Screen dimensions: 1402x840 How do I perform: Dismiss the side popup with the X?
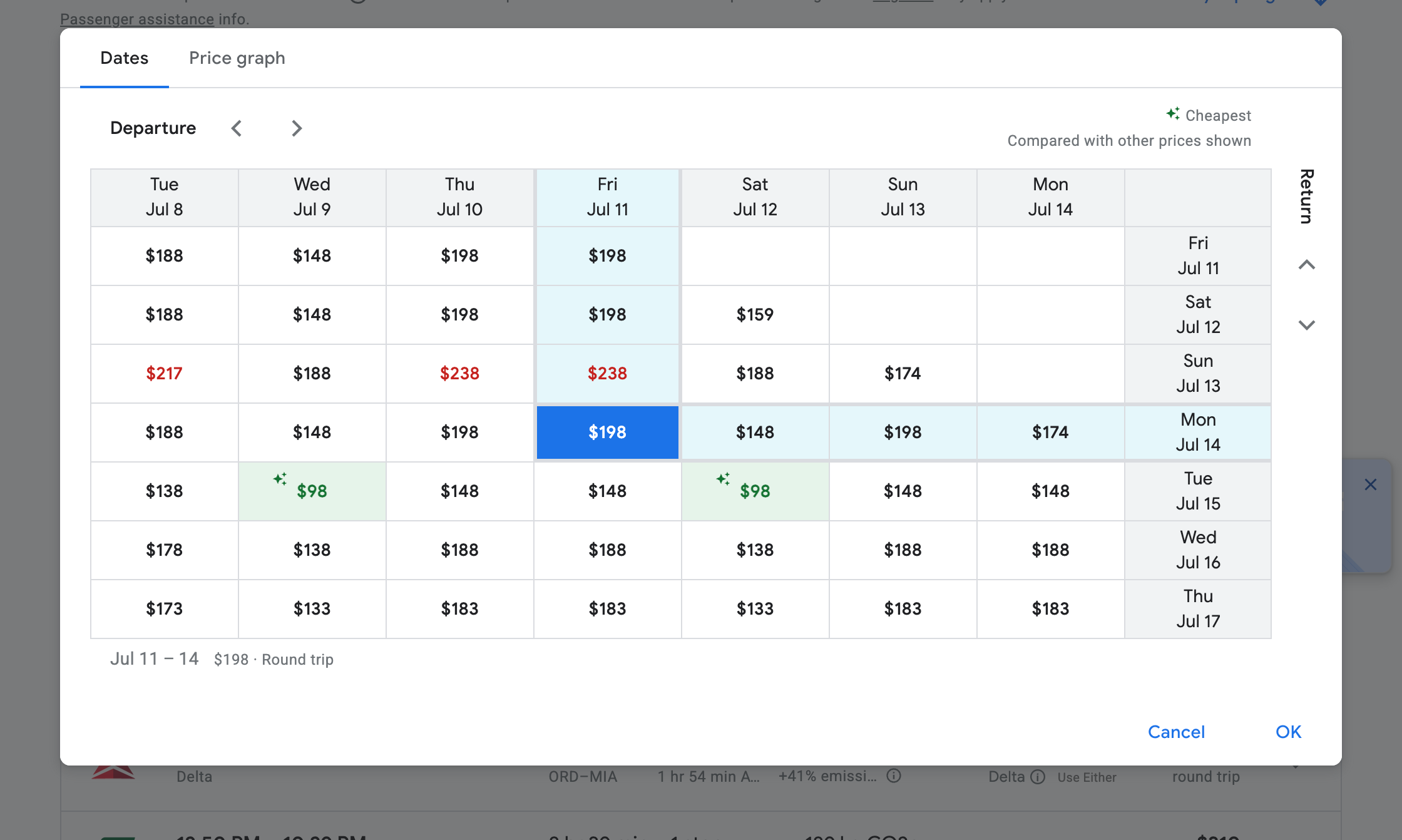coord(1371,484)
